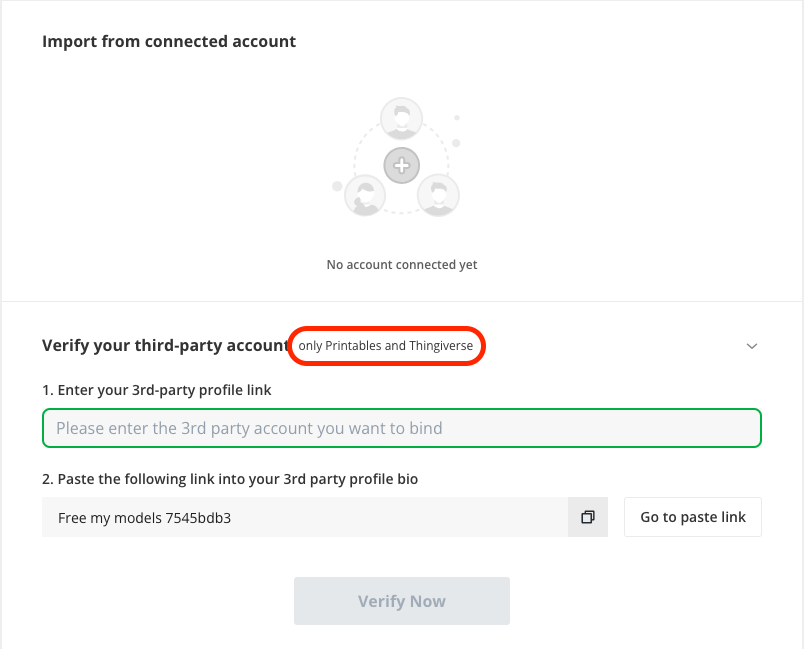
Task: Click the Enter your 3rd-party profile link label
Action: pyautogui.click(x=156, y=390)
